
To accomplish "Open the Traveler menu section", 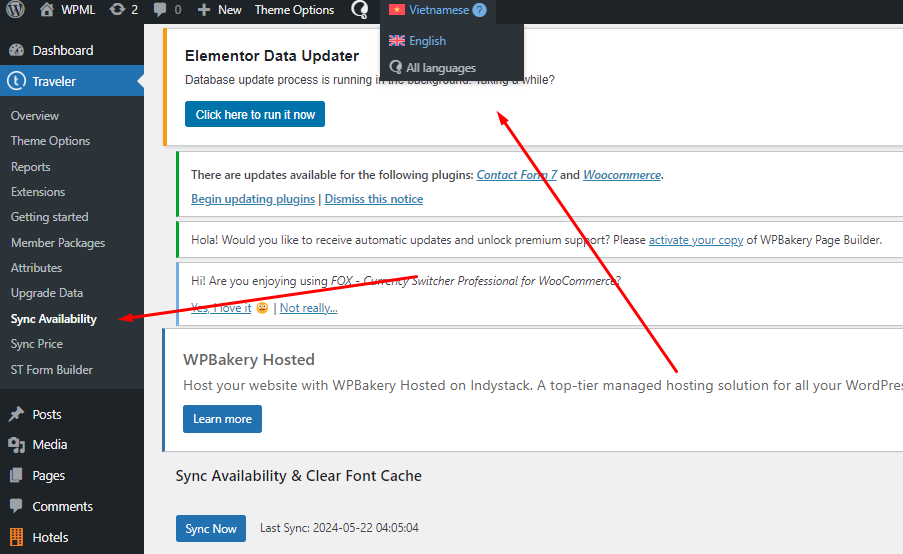I will [x=54, y=81].
